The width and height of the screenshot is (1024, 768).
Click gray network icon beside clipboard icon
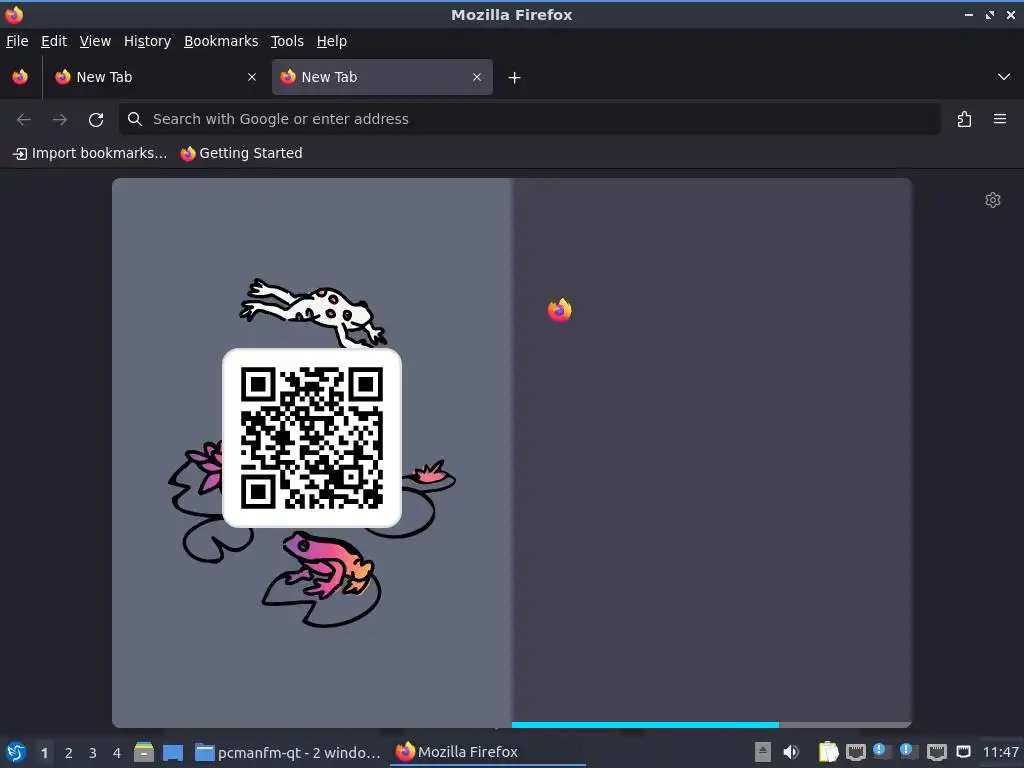click(856, 753)
